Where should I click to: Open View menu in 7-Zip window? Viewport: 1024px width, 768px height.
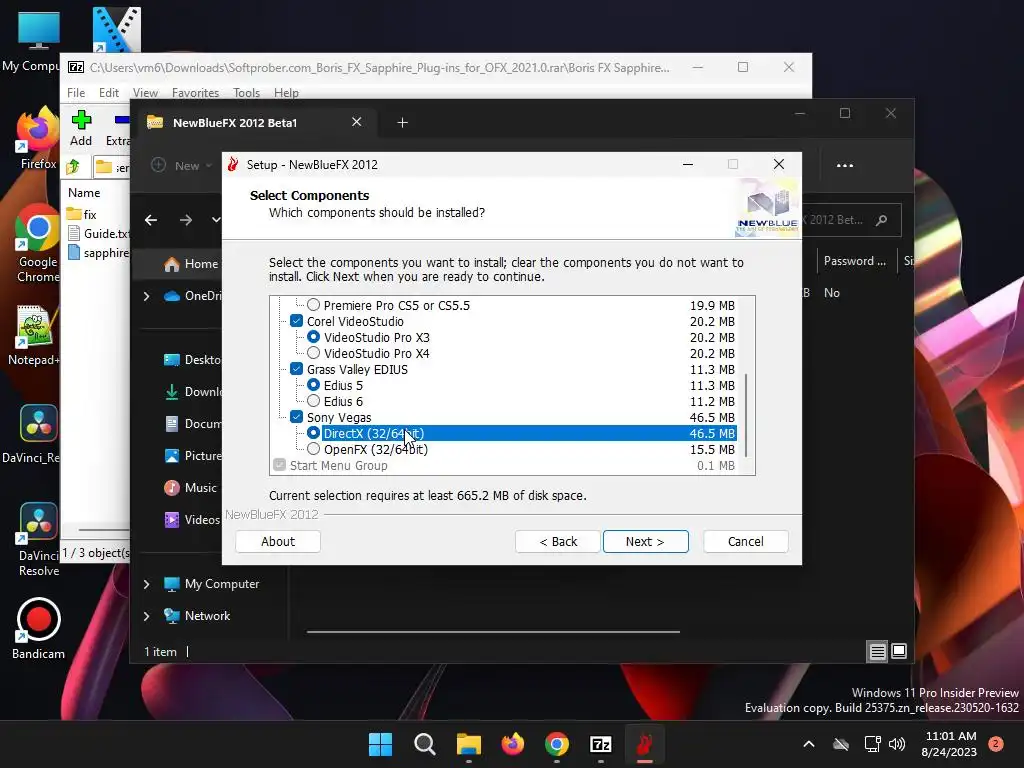click(145, 93)
